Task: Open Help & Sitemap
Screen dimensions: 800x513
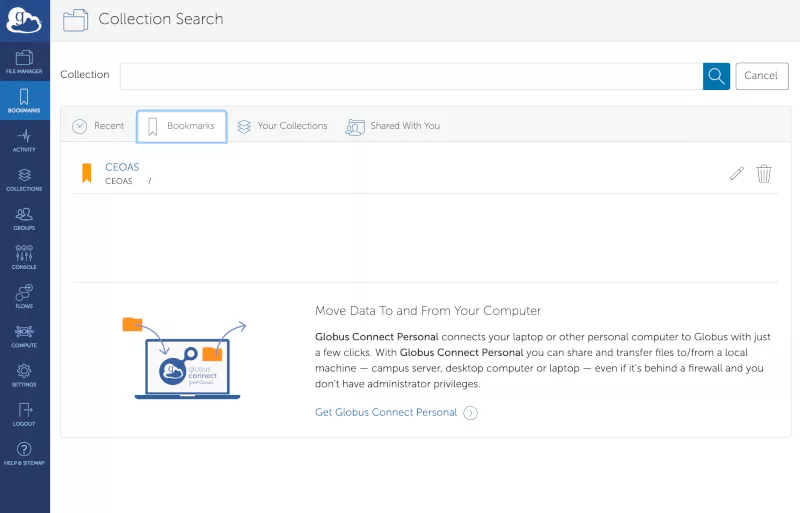Action: (24, 453)
